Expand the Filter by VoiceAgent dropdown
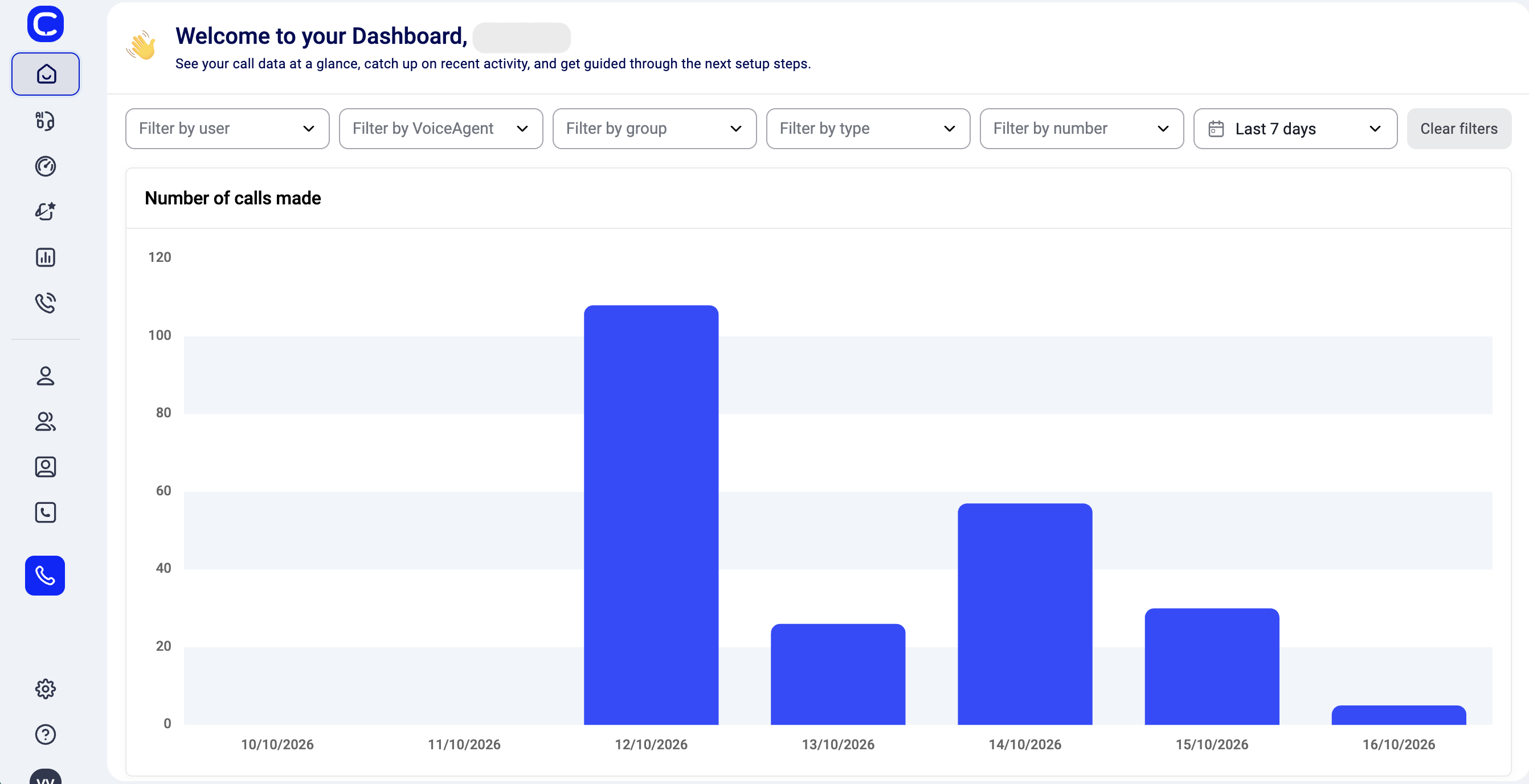The height and width of the screenshot is (784, 1529). point(441,129)
